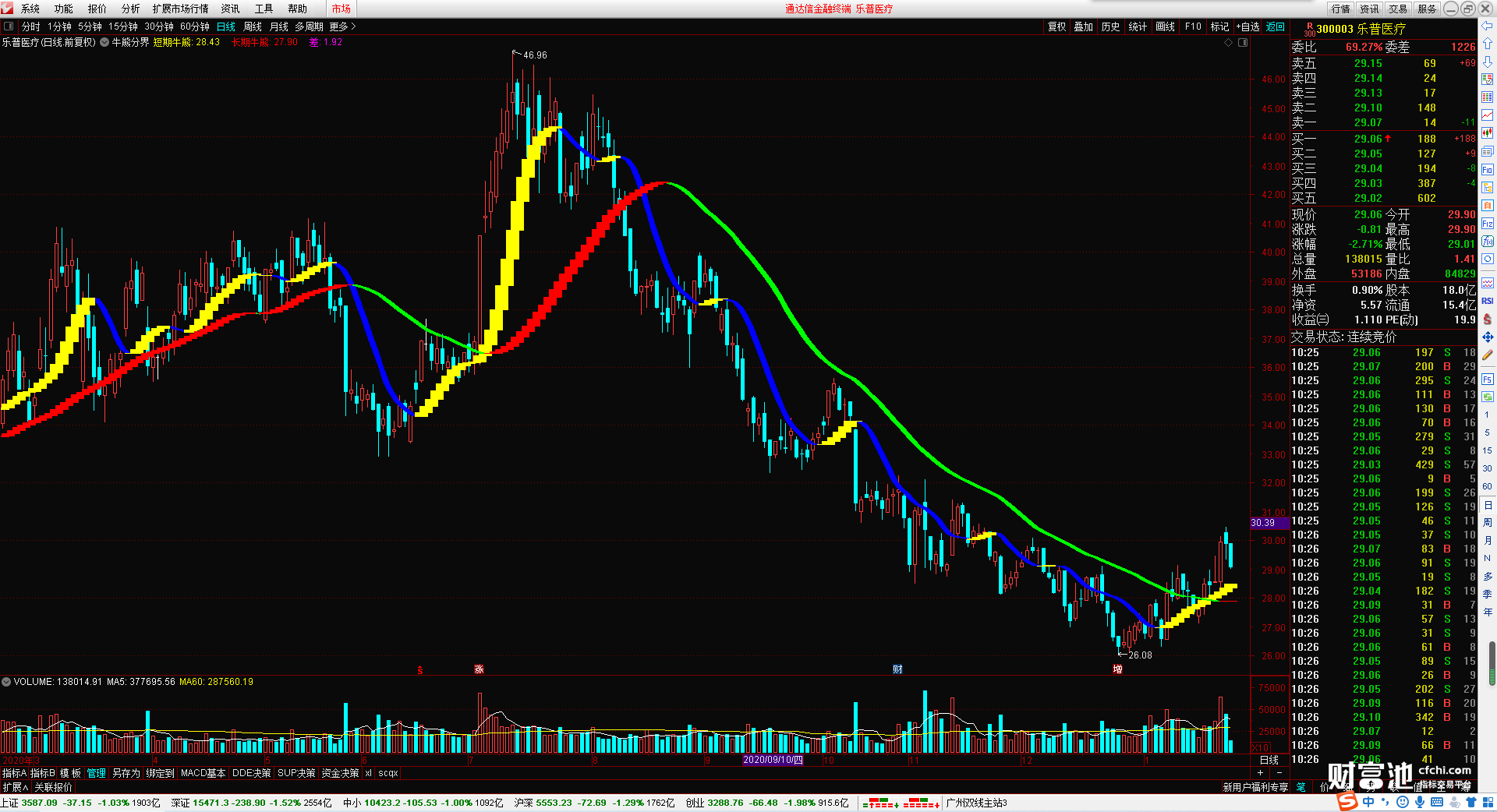
Task: Open the candlestick chart icon in right sidebar
Action: (1487, 133)
